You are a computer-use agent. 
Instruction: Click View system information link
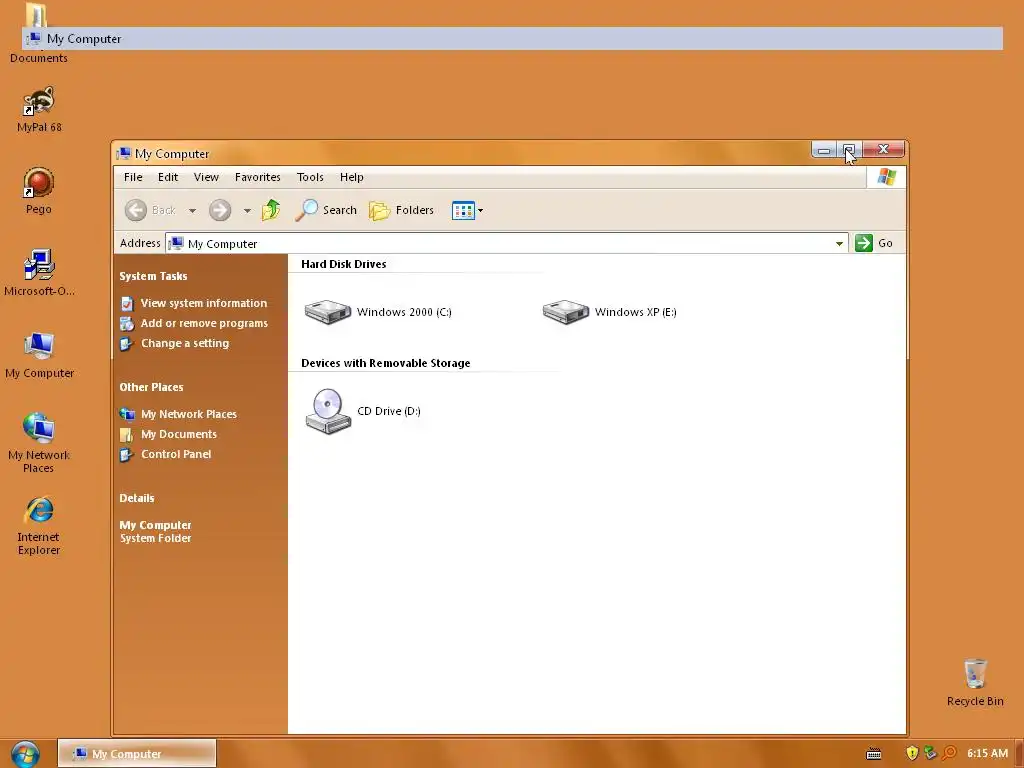(x=204, y=303)
